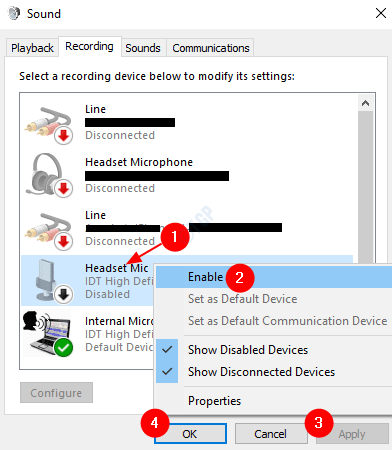Select the Internal Microphone laptop icon
Viewport: 392px width, 450px height.
point(47,334)
